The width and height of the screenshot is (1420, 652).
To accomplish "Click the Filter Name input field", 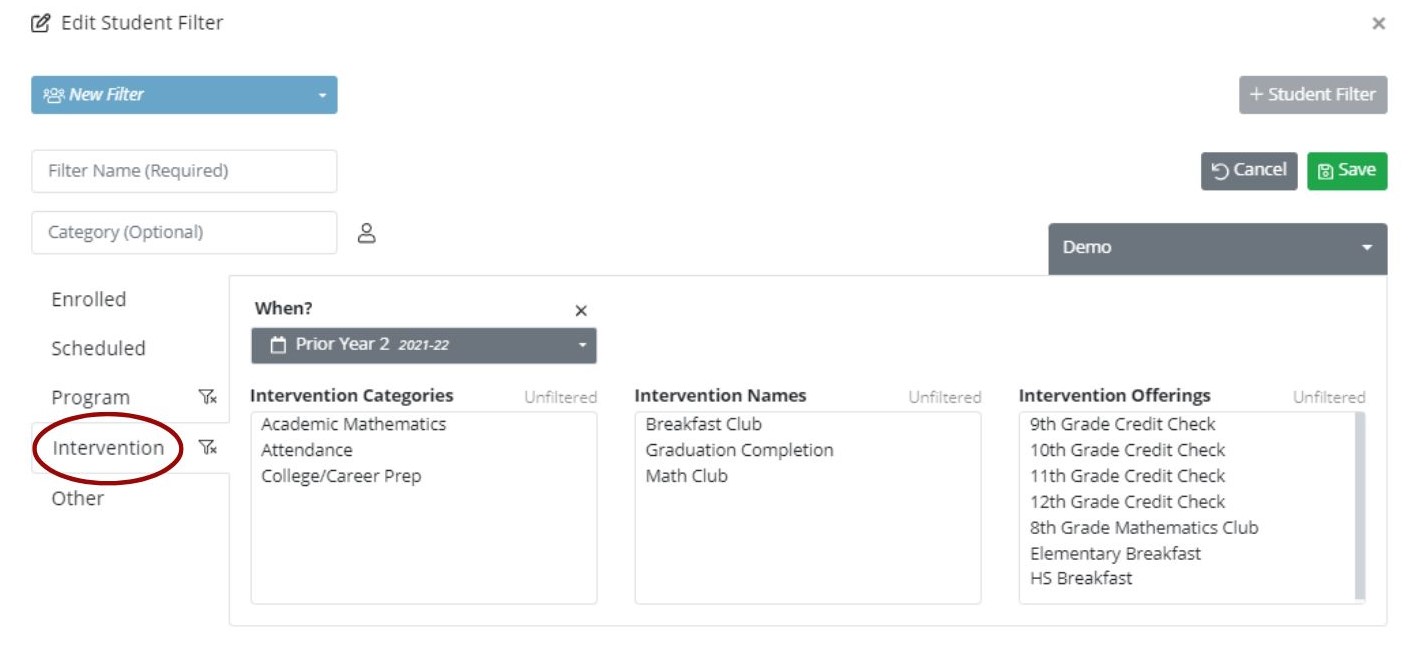I will (x=184, y=171).
